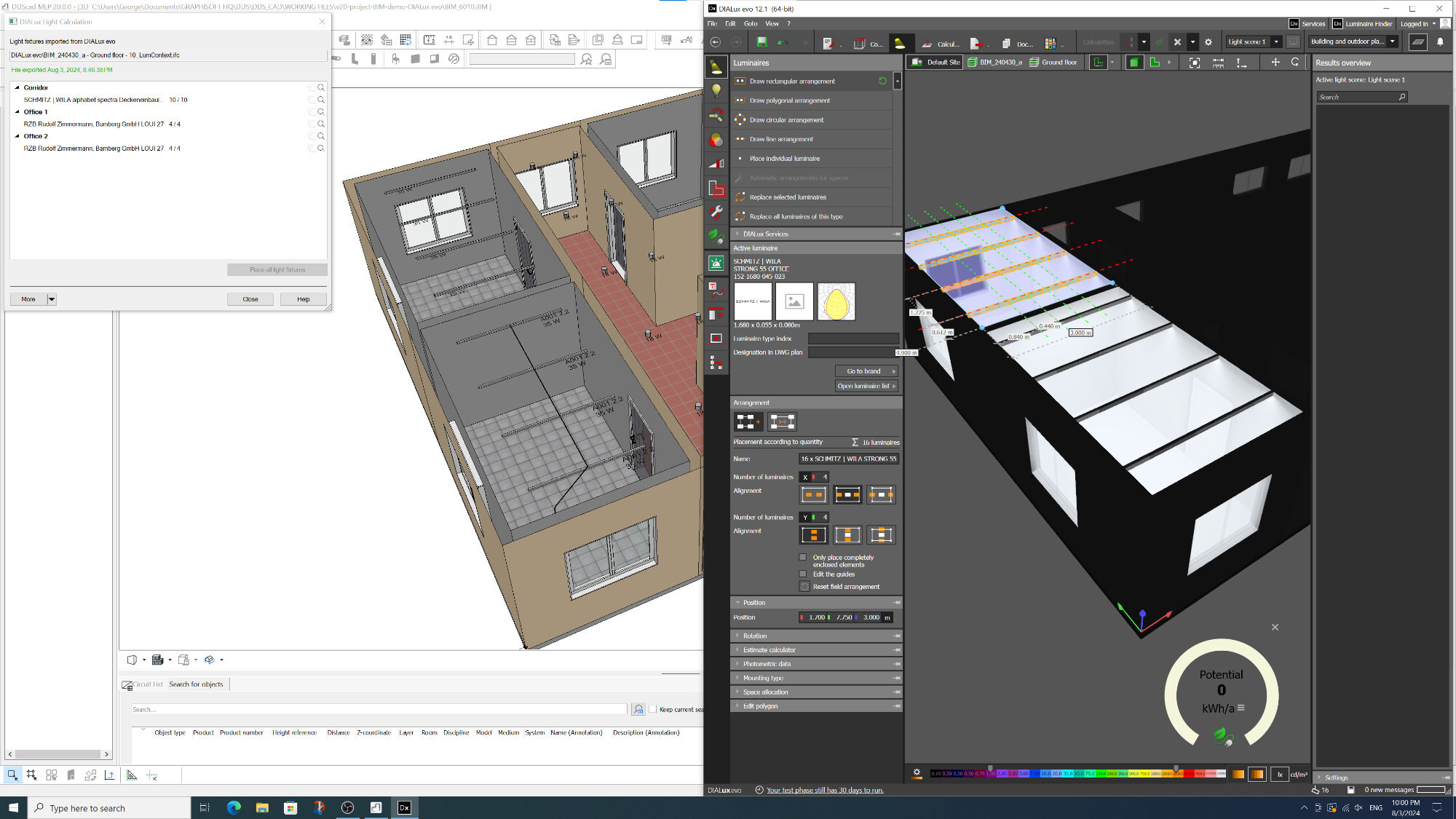Click the horizontal measure dimension icon
Viewport: 1456px width, 819px height.
click(1218, 63)
